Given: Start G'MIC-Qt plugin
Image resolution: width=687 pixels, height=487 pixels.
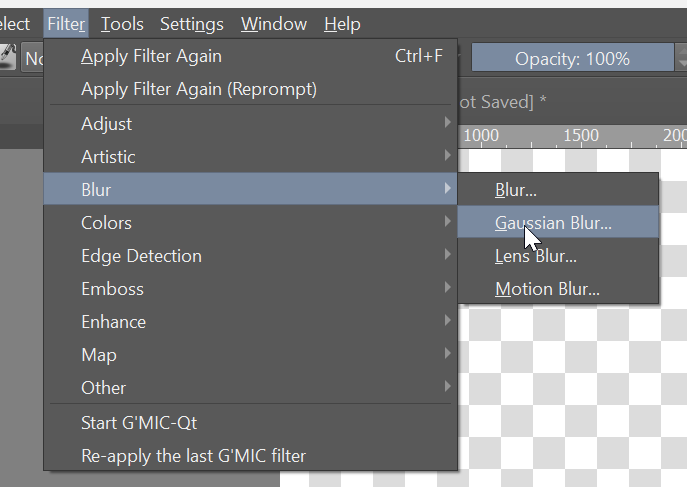Looking at the screenshot, I should click(x=139, y=423).
